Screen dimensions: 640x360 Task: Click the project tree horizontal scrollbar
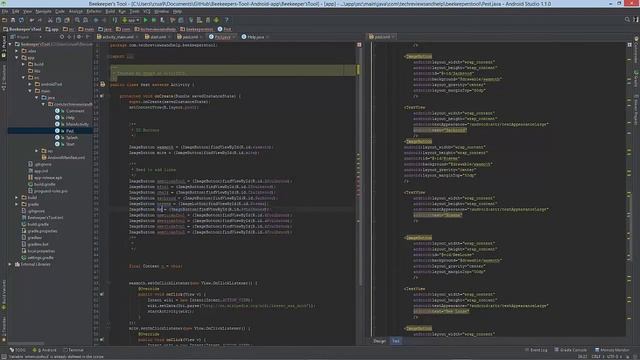coord(27,344)
